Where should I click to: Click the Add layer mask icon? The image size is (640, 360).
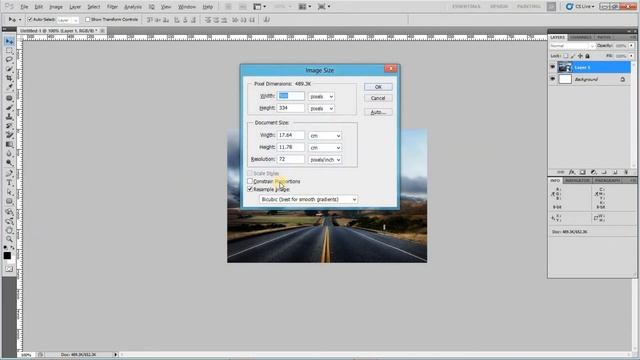582,172
